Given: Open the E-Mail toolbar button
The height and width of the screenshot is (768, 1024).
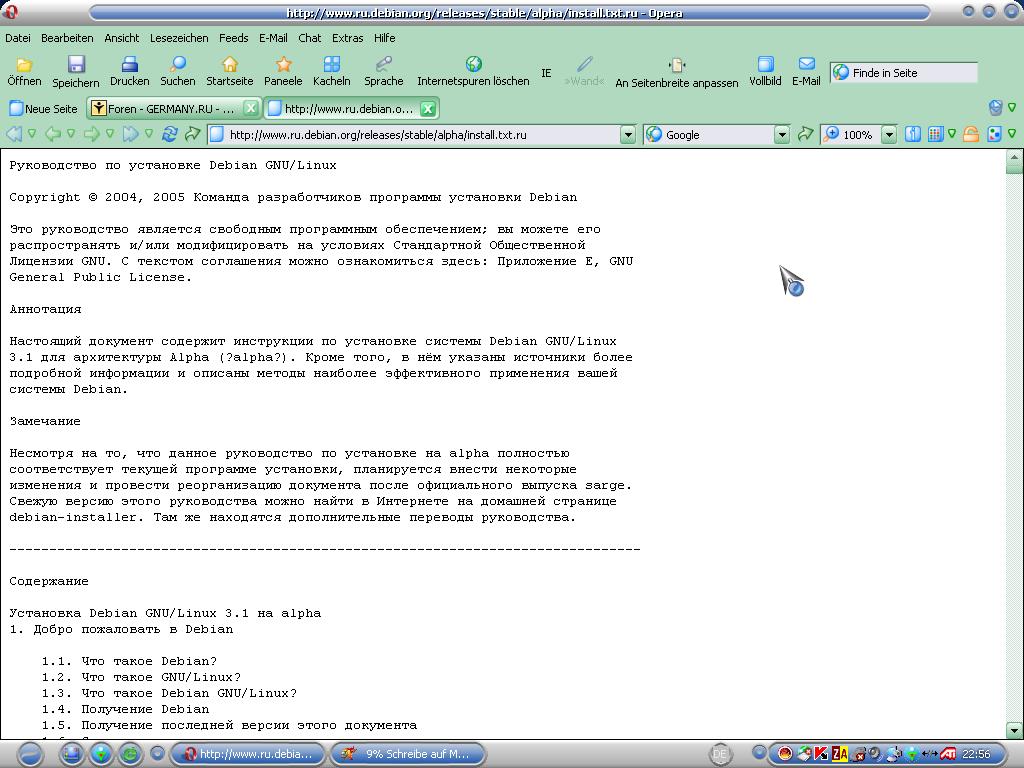Looking at the screenshot, I should (x=806, y=72).
